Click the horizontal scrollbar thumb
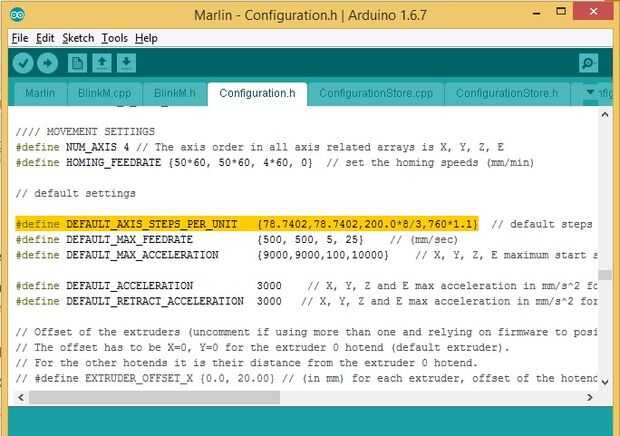Image resolution: width=620 pixels, height=436 pixels. [x=155, y=397]
